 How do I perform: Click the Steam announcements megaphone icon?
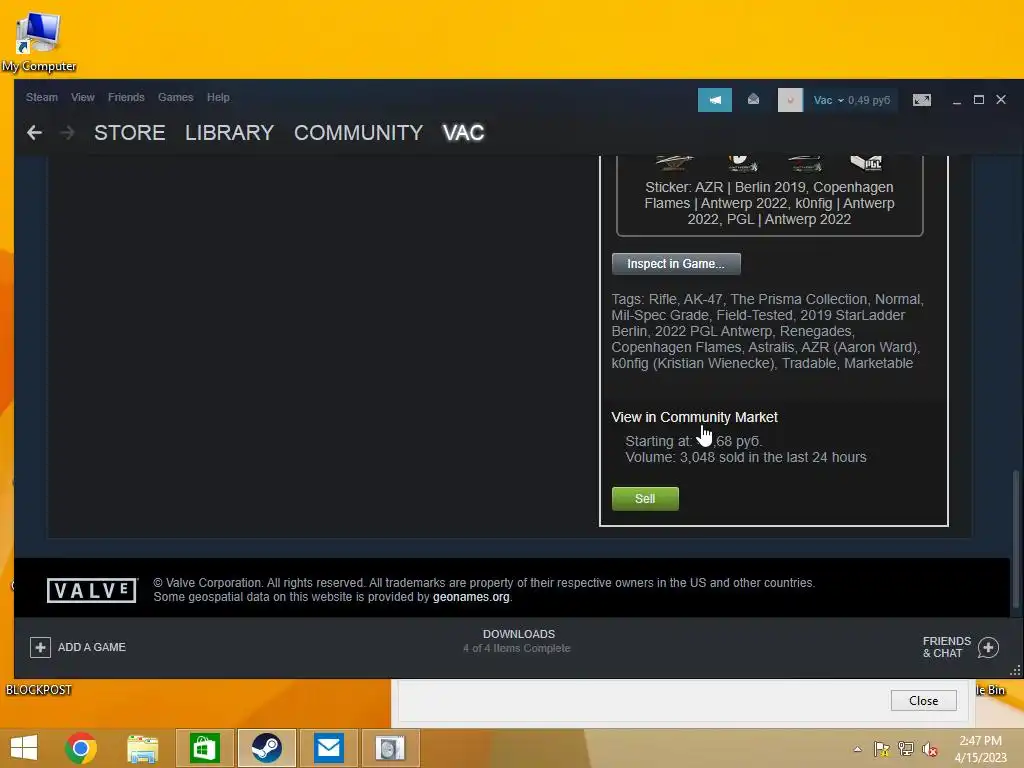point(714,100)
